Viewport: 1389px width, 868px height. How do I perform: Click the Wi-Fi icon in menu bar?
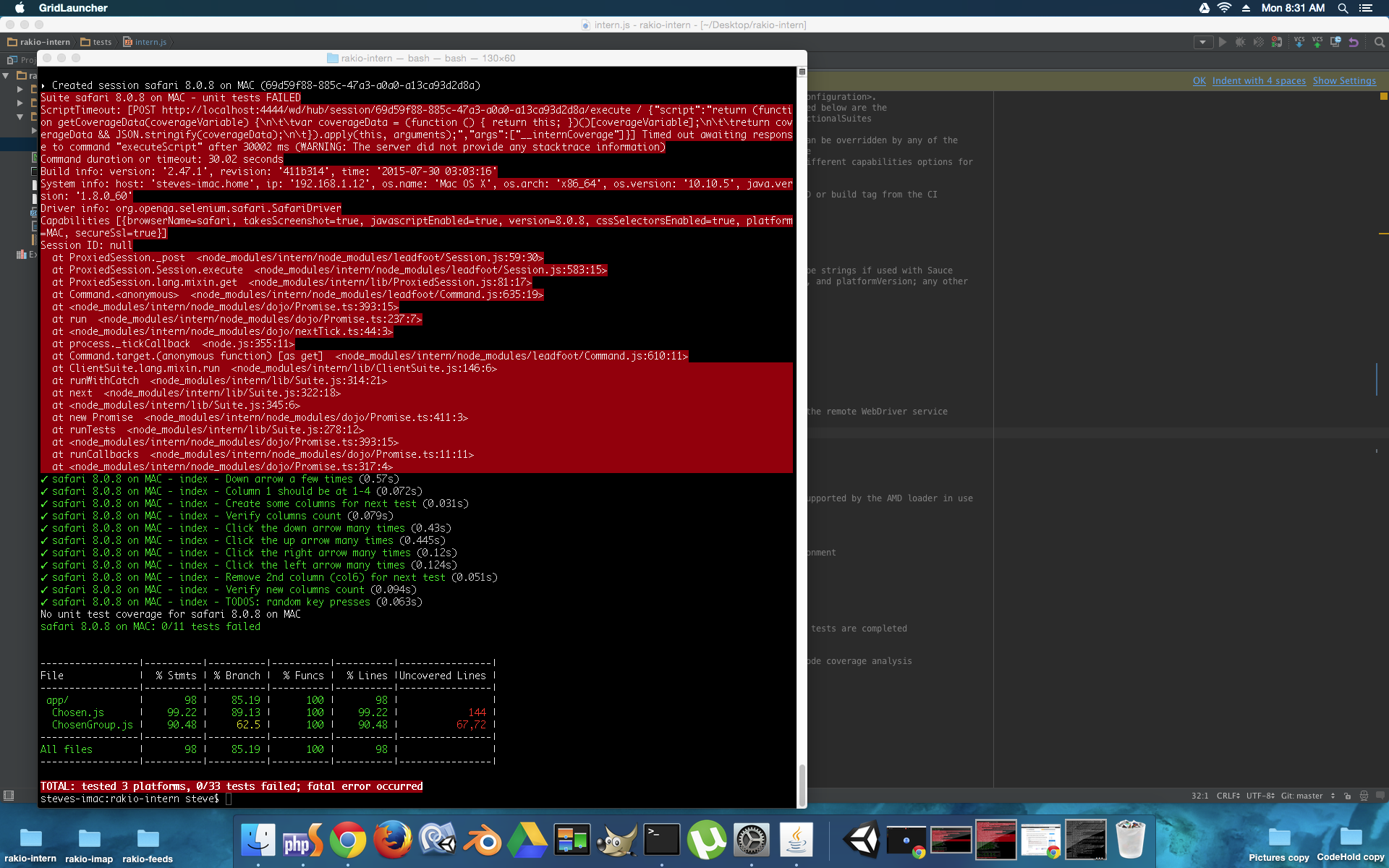pyautogui.click(x=1224, y=8)
